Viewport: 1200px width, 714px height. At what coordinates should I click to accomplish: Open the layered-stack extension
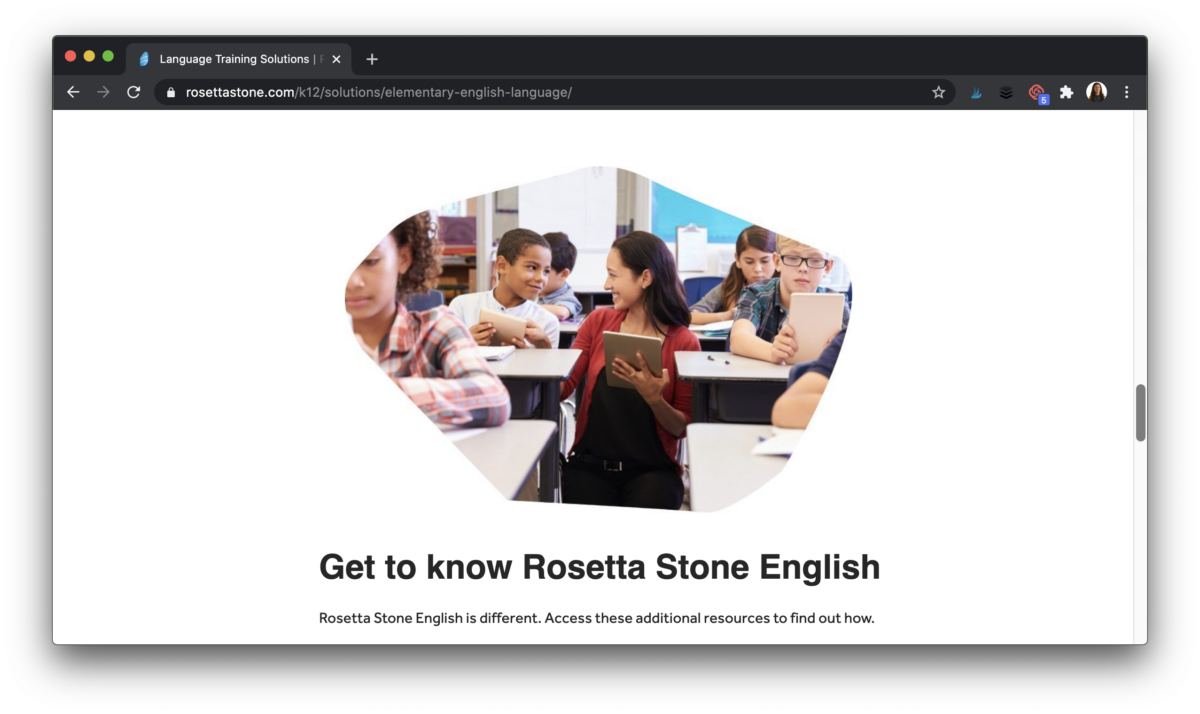tap(1005, 92)
